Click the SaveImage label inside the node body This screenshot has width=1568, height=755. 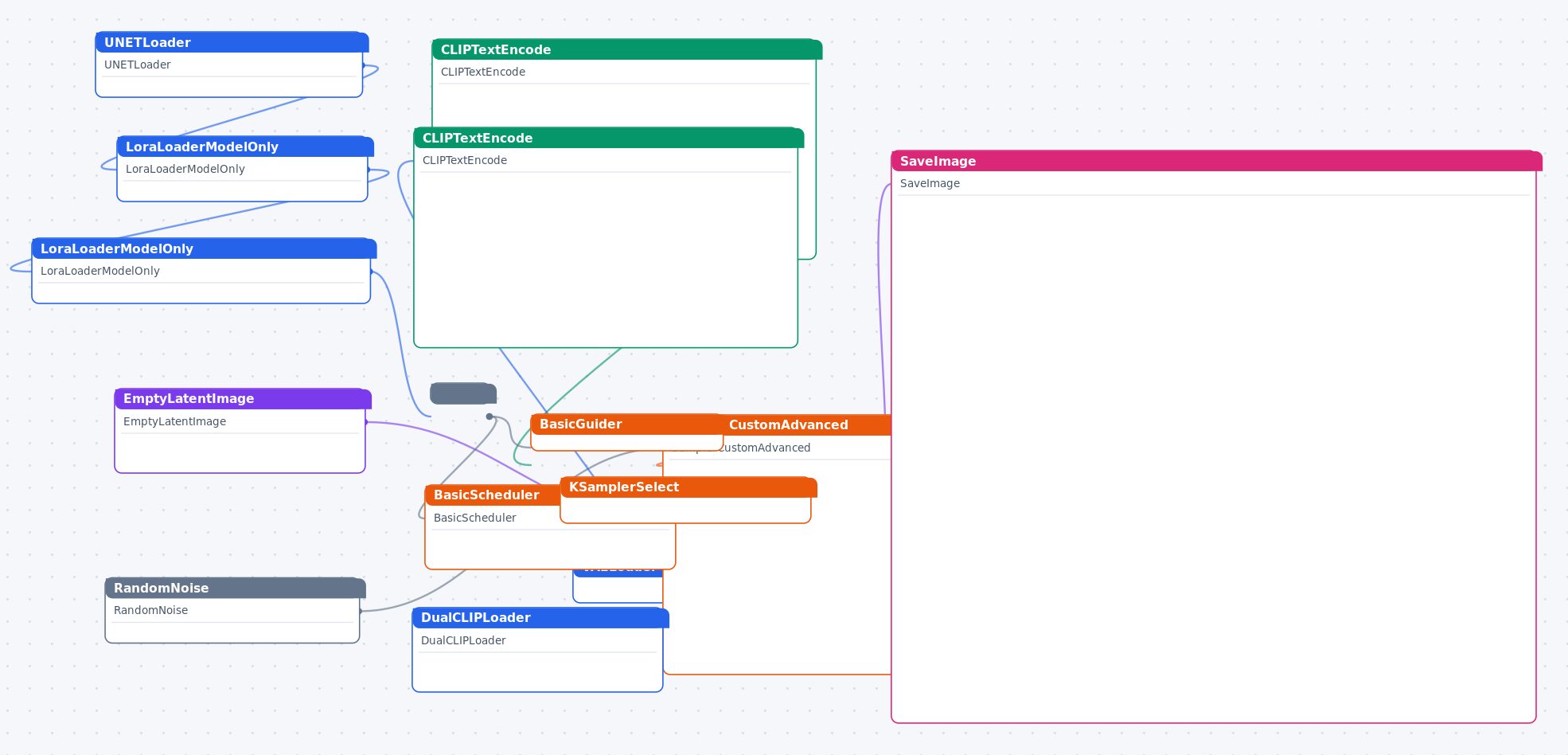click(x=930, y=183)
